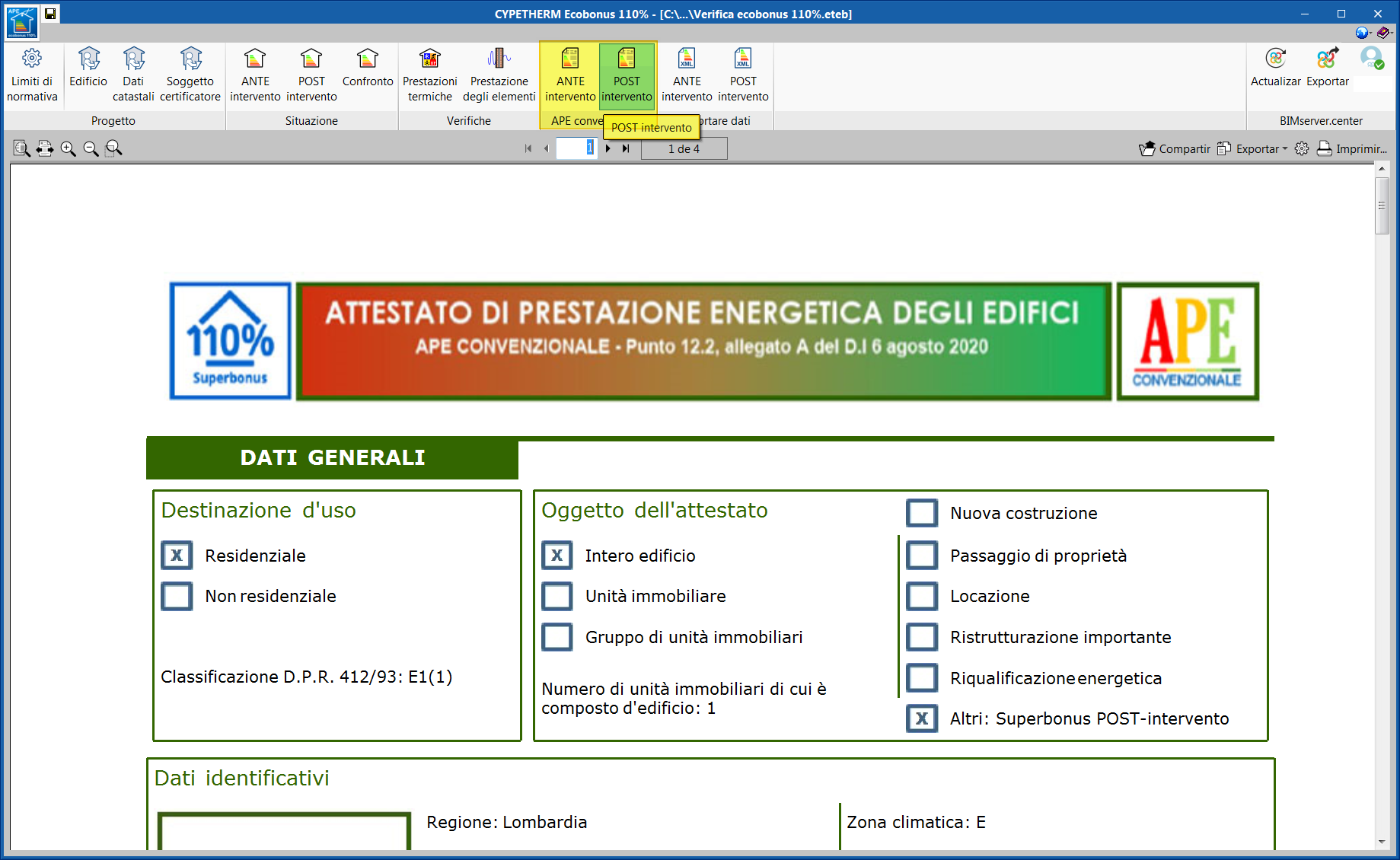Click Actualizar in the BIMserver.center group
Viewport: 1400px width, 860px height.
click(1276, 67)
